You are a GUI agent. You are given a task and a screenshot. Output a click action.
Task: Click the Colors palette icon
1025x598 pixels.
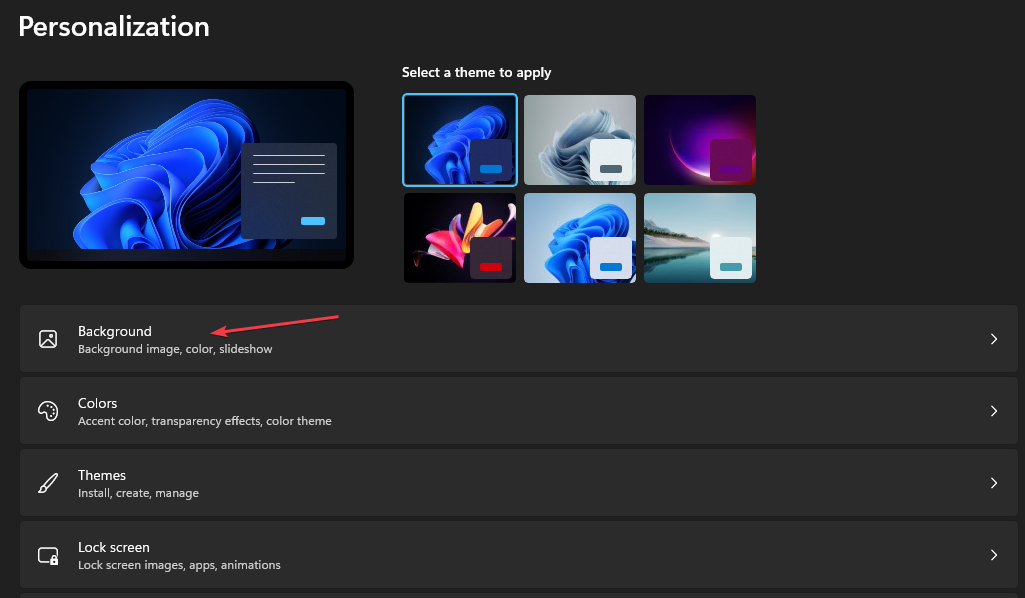tap(48, 411)
